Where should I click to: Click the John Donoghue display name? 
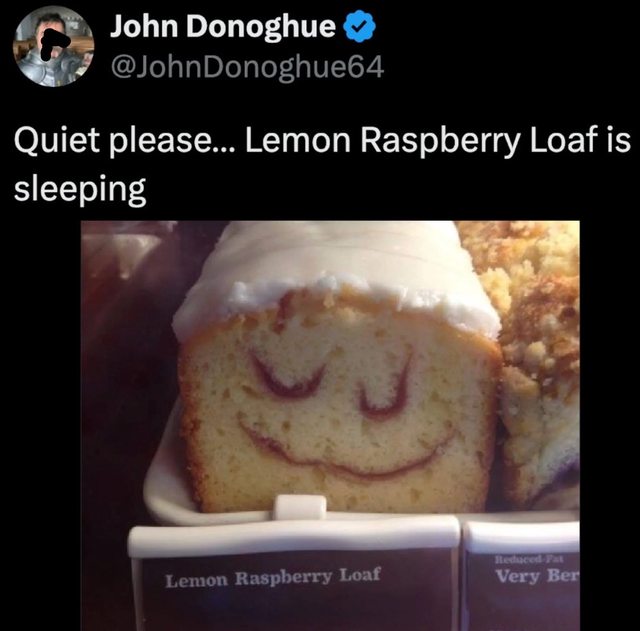click(222, 26)
